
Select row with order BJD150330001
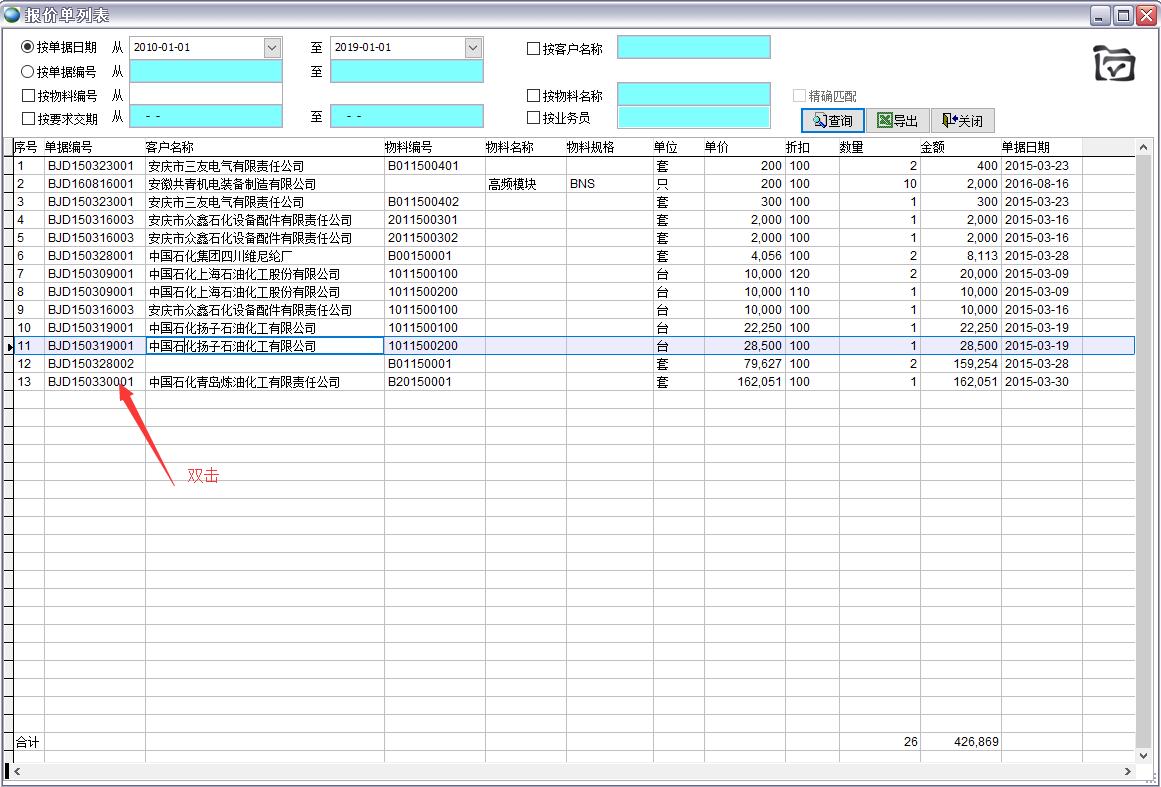pyautogui.click(x=90, y=382)
